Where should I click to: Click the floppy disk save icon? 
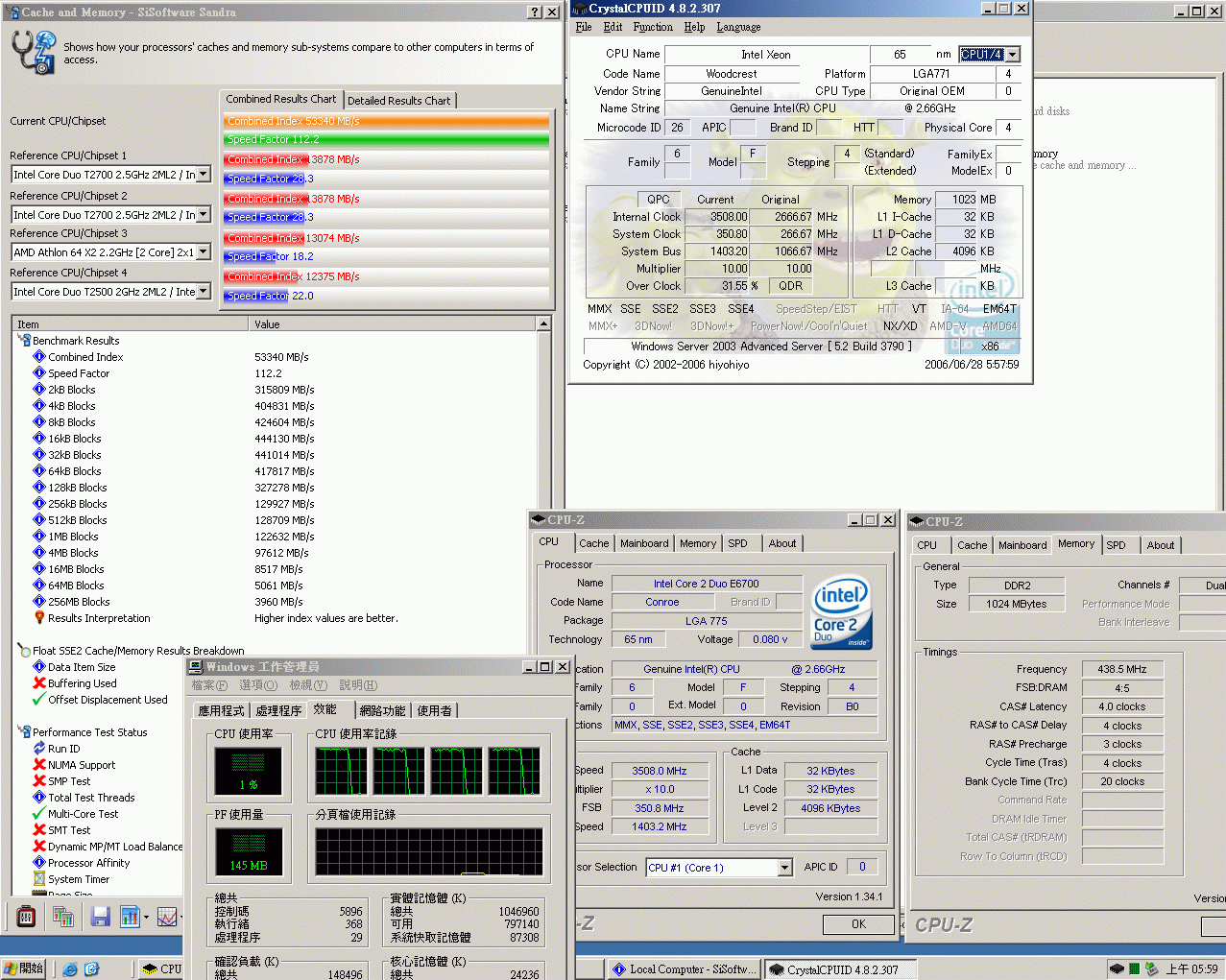100,917
